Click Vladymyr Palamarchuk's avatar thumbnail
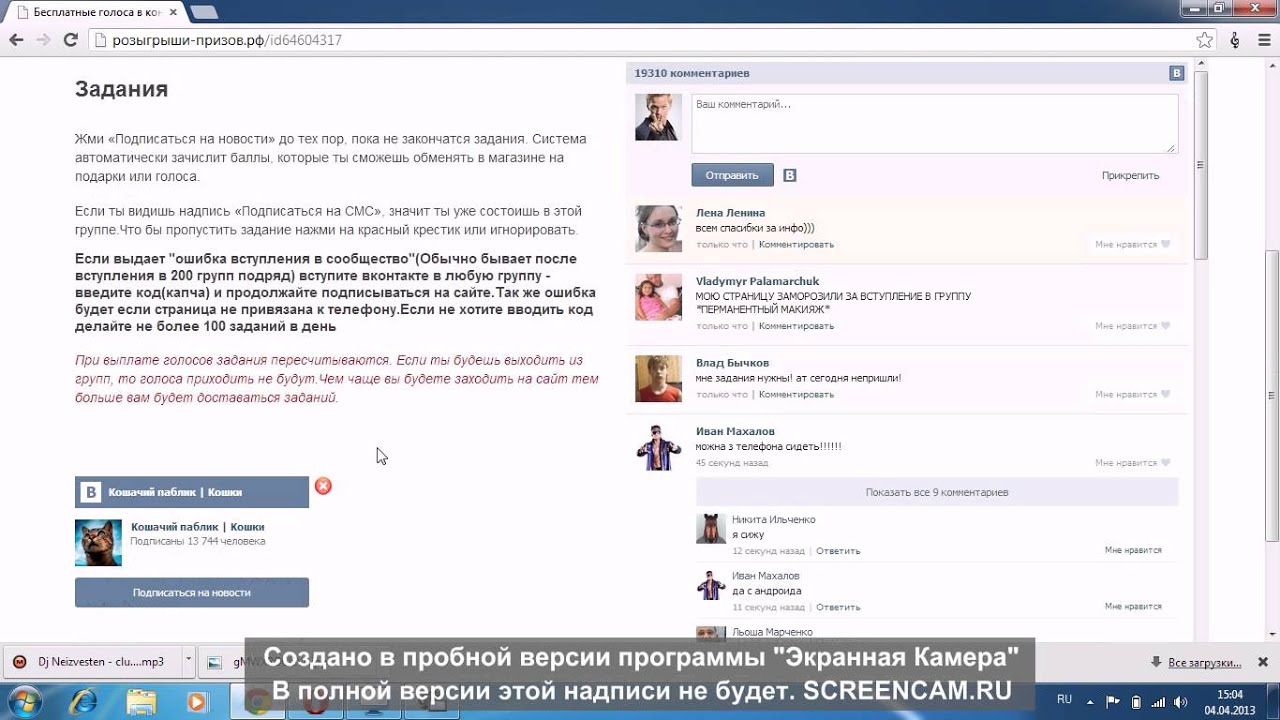The height and width of the screenshot is (720, 1280). (658, 296)
